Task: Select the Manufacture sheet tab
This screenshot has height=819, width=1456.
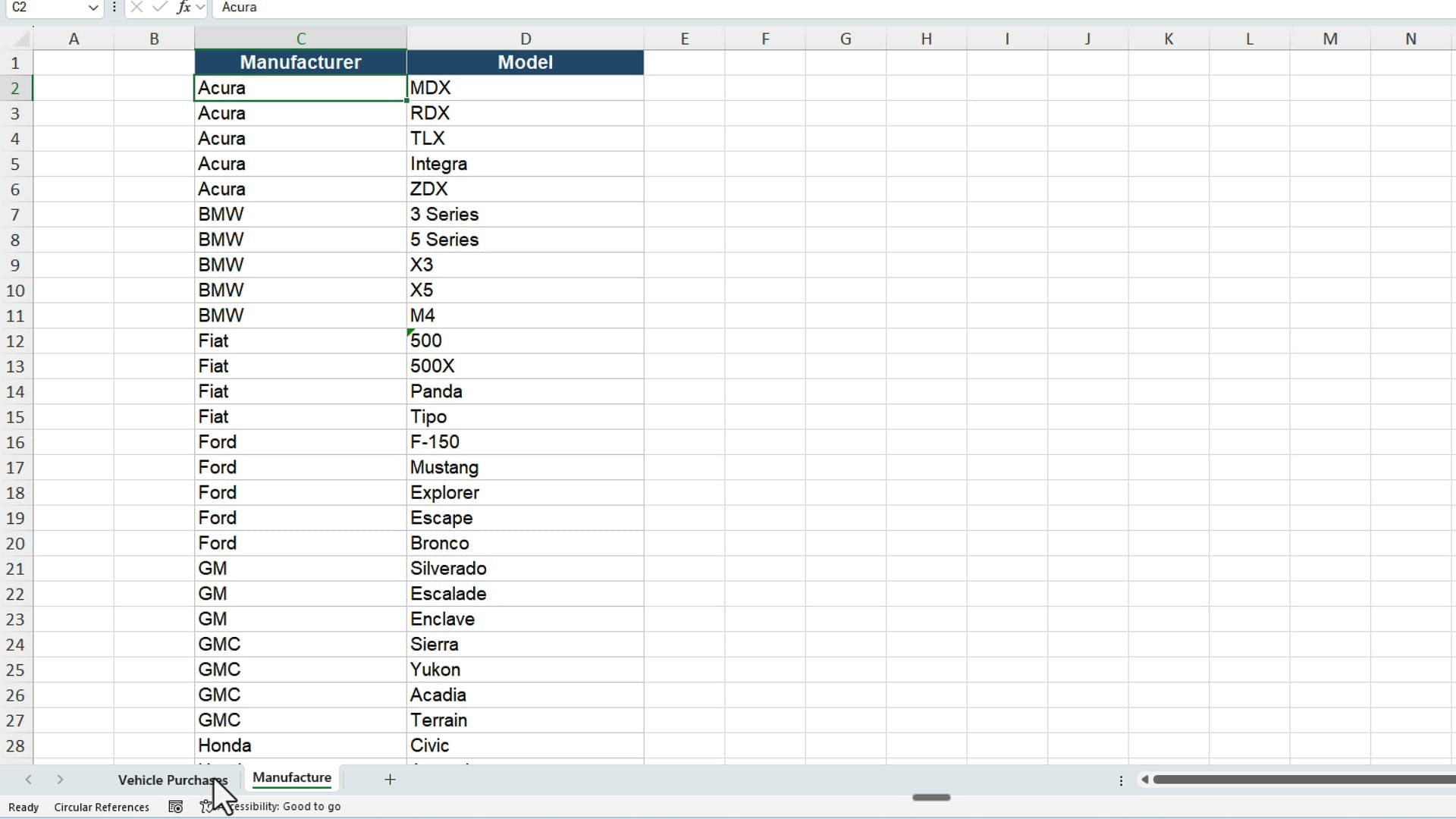Action: tap(292, 778)
